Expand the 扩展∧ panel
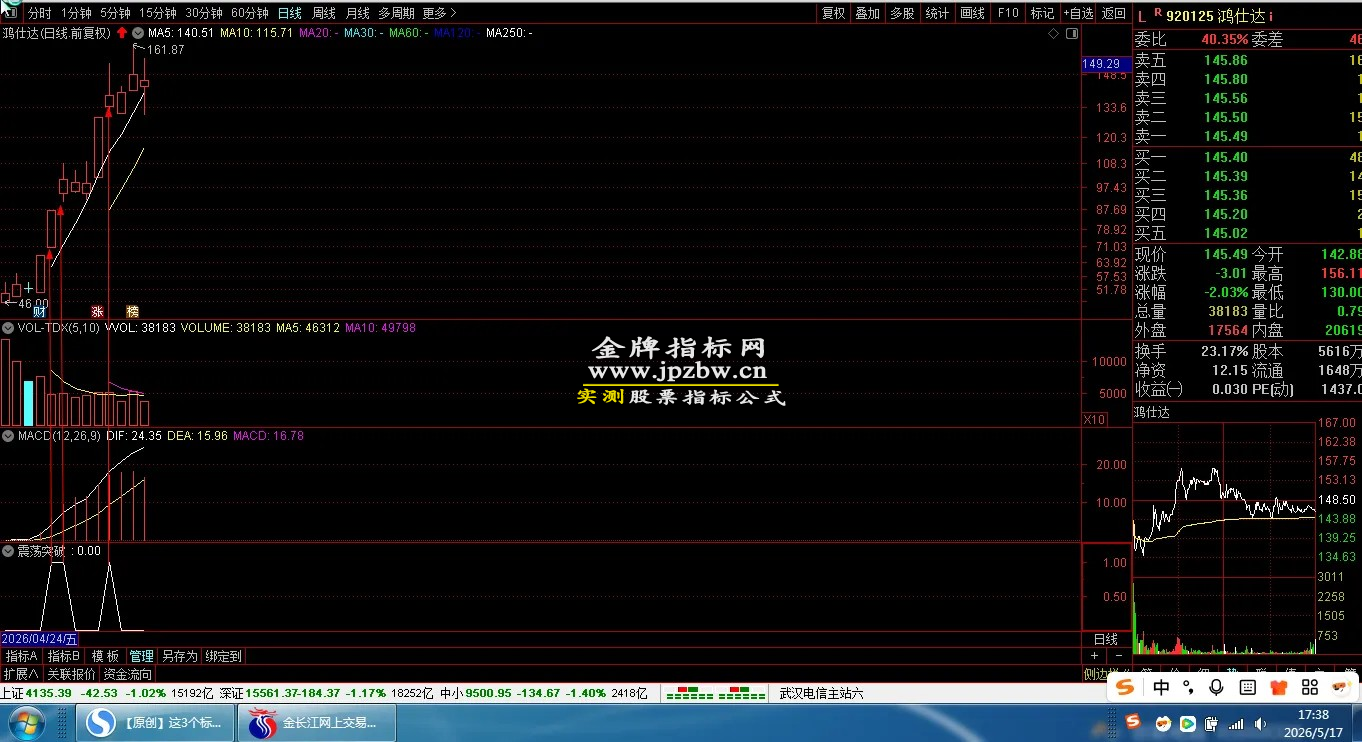 21,674
